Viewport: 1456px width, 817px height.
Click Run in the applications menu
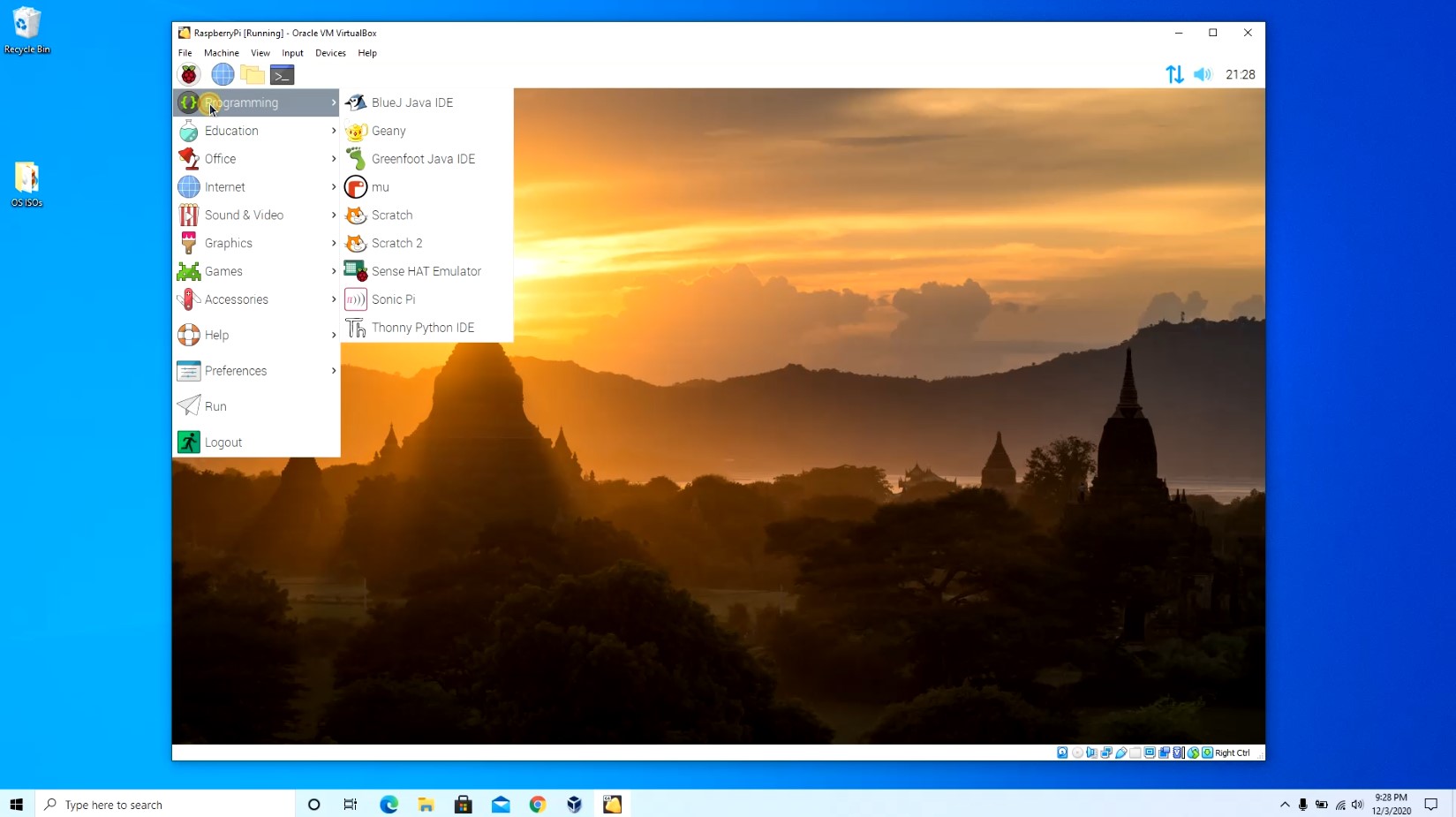(x=215, y=406)
